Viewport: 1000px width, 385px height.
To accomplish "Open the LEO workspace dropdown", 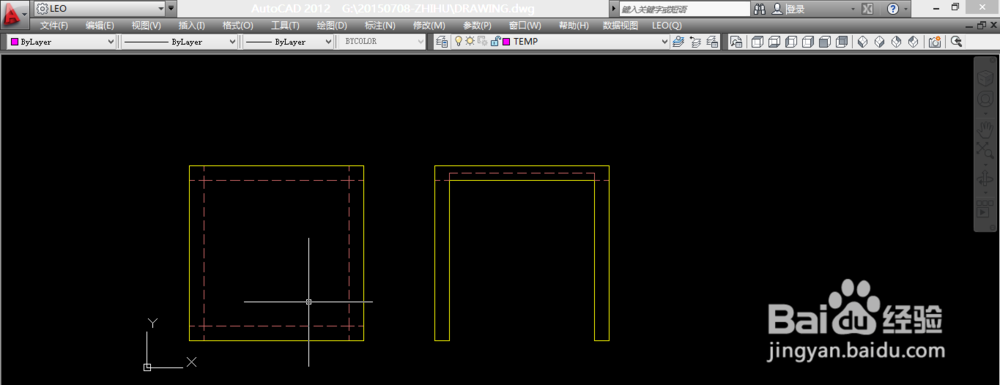I will click(99, 9).
